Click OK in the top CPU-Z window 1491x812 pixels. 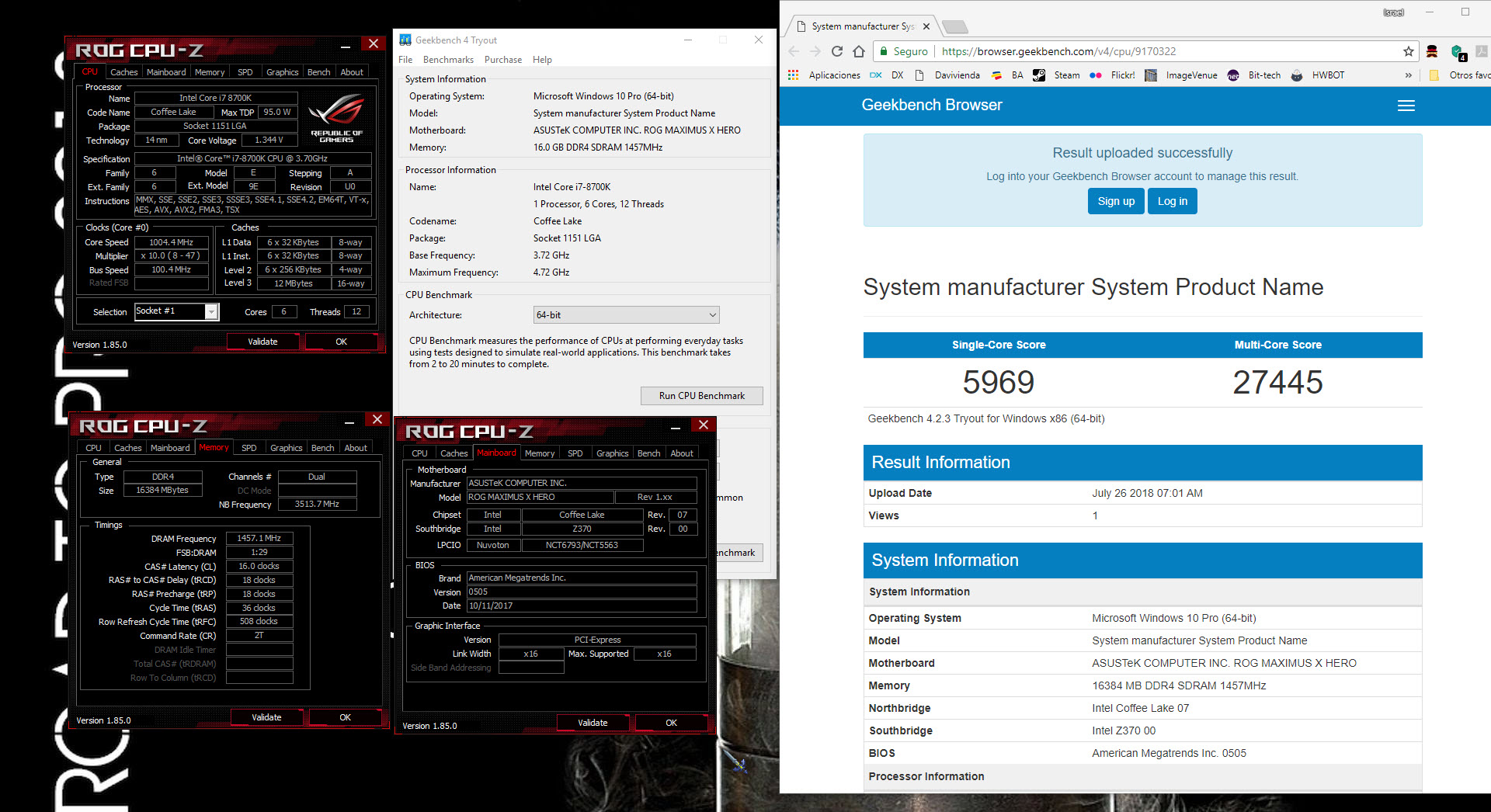tap(342, 342)
